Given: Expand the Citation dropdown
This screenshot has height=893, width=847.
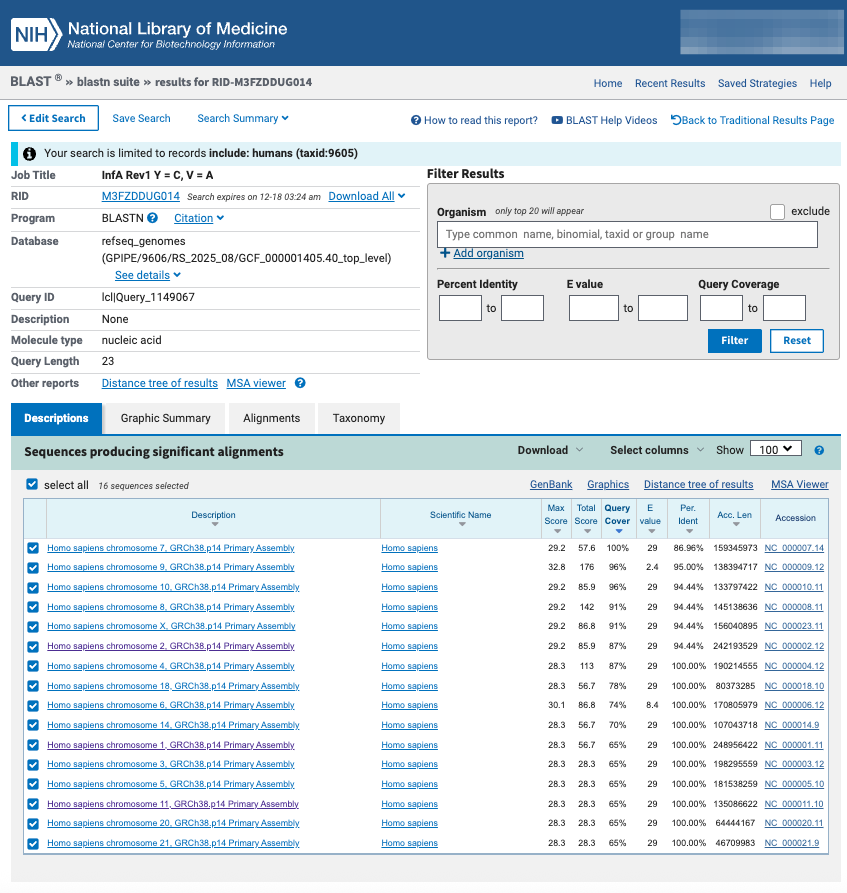Looking at the screenshot, I should pos(199,218).
